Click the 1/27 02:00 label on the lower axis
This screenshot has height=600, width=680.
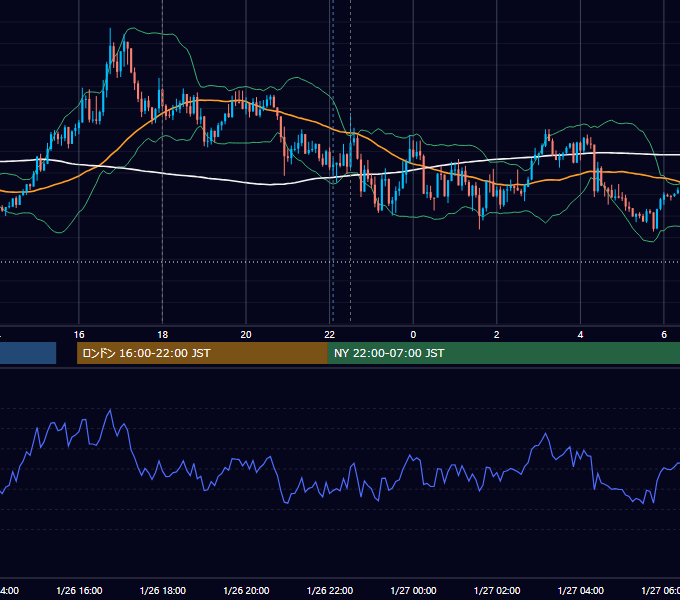coord(497,590)
